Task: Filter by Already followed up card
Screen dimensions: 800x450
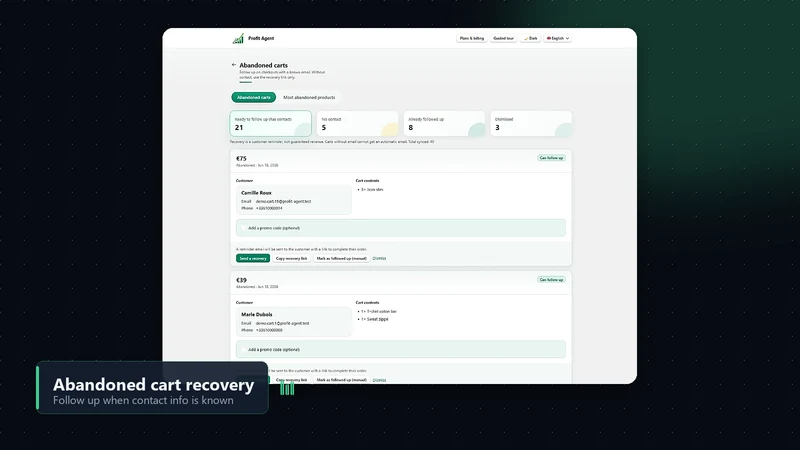Action: coord(444,123)
